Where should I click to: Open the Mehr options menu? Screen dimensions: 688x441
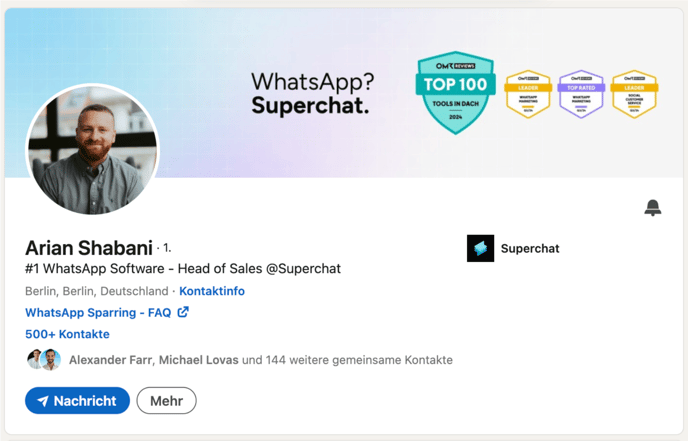pyautogui.click(x=166, y=401)
